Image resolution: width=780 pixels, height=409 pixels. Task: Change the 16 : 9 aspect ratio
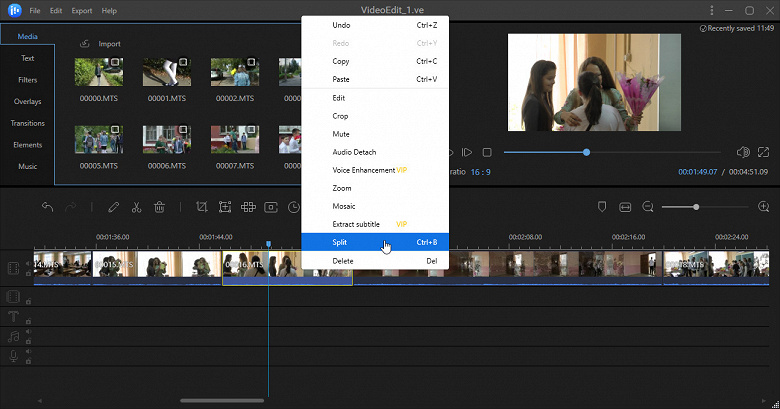pos(479,172)
